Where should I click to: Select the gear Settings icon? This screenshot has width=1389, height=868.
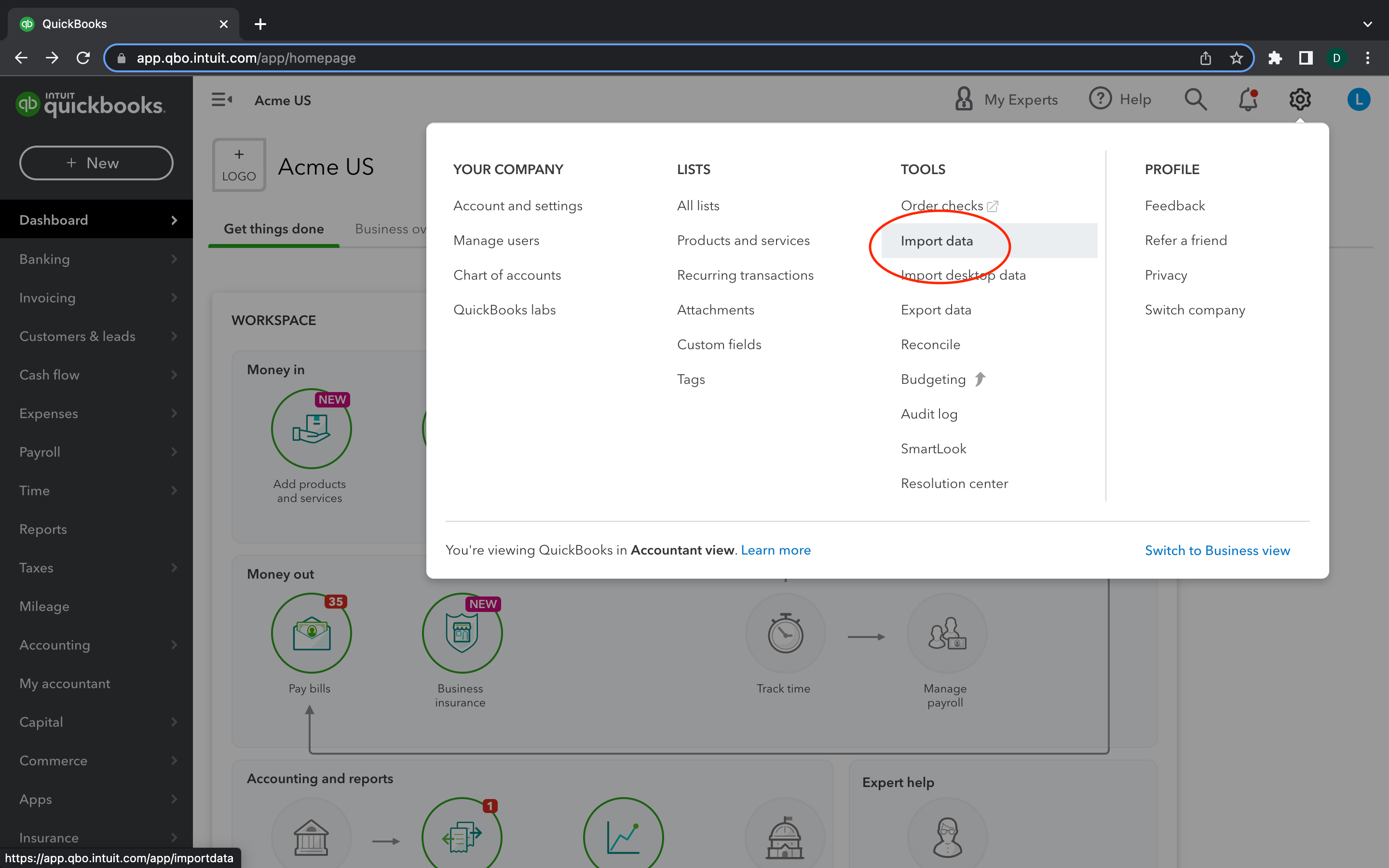(x=1300, y=99)
